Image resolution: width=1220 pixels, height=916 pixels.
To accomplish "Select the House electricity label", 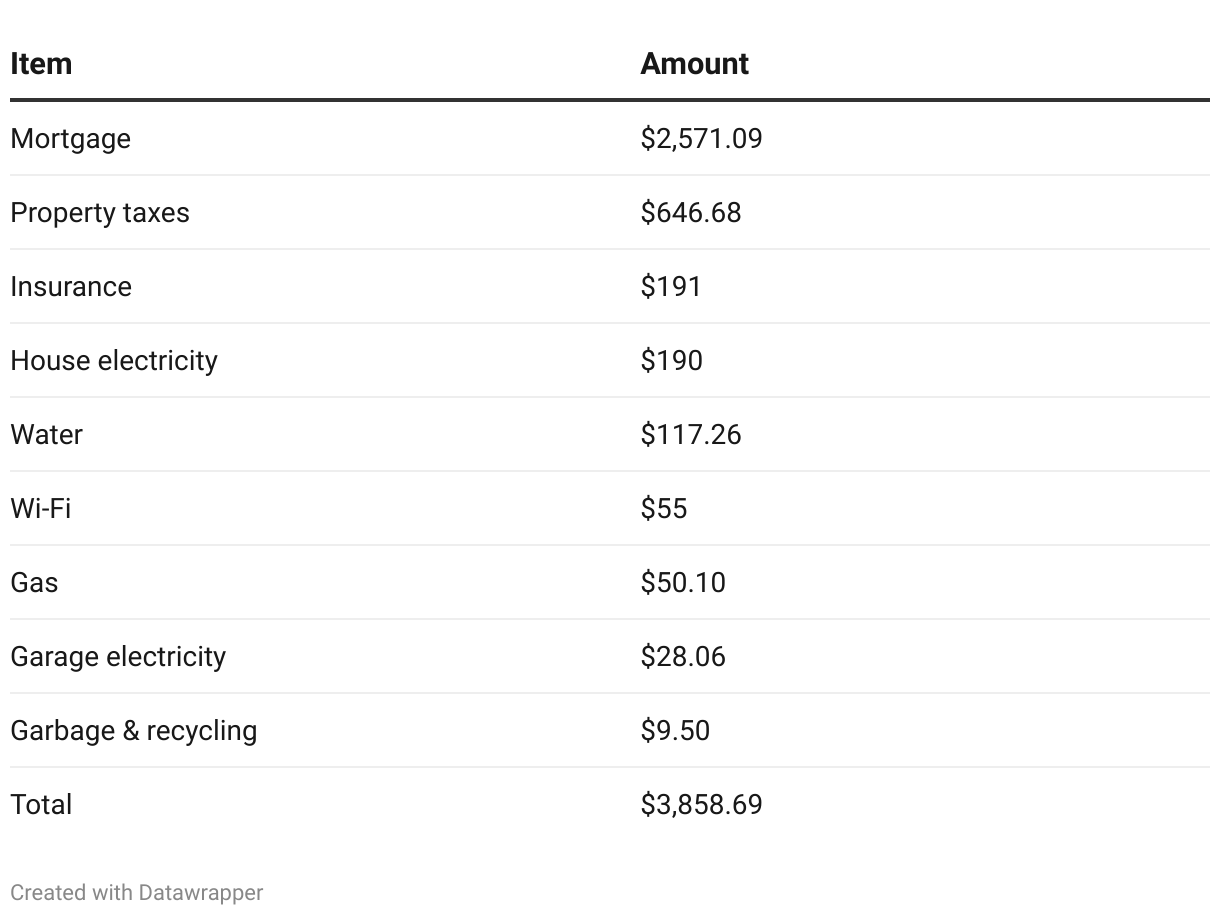I will click(114, 361).
